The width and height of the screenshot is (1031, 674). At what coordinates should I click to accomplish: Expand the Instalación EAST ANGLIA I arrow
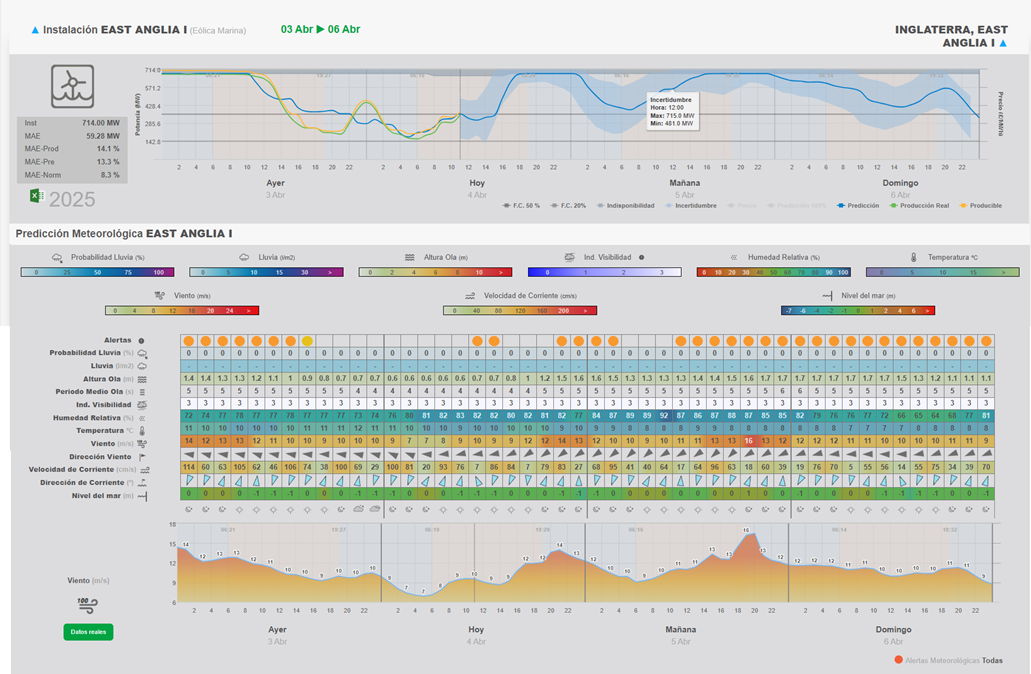coord(36,30)
